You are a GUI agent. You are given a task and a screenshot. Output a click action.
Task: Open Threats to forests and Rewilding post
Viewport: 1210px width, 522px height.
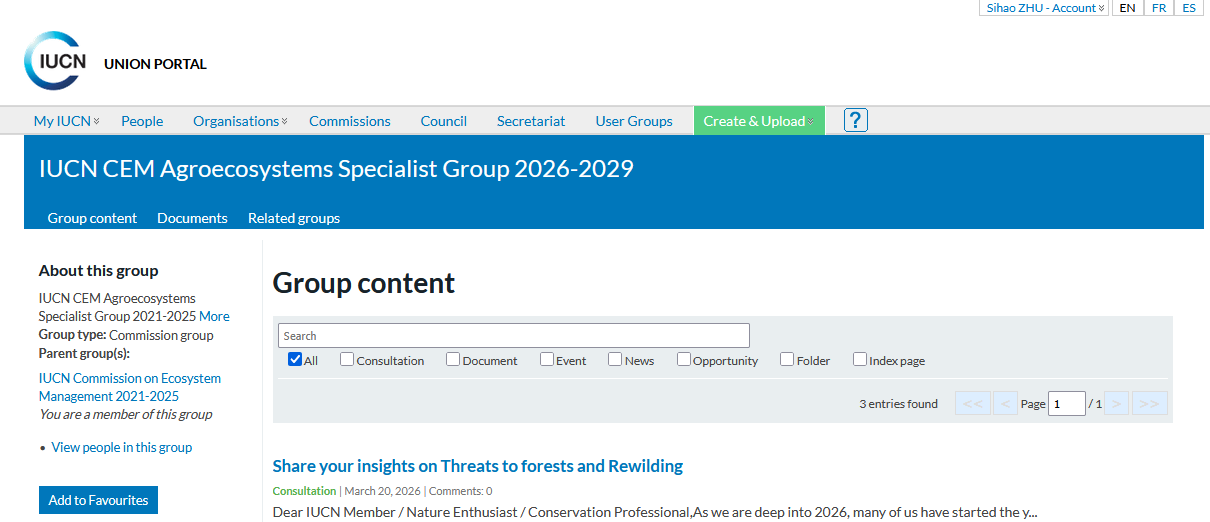478,466
